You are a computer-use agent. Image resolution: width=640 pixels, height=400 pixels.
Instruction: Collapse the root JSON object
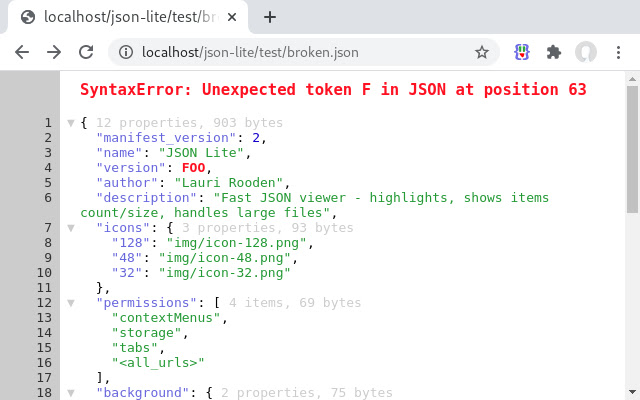70,123
